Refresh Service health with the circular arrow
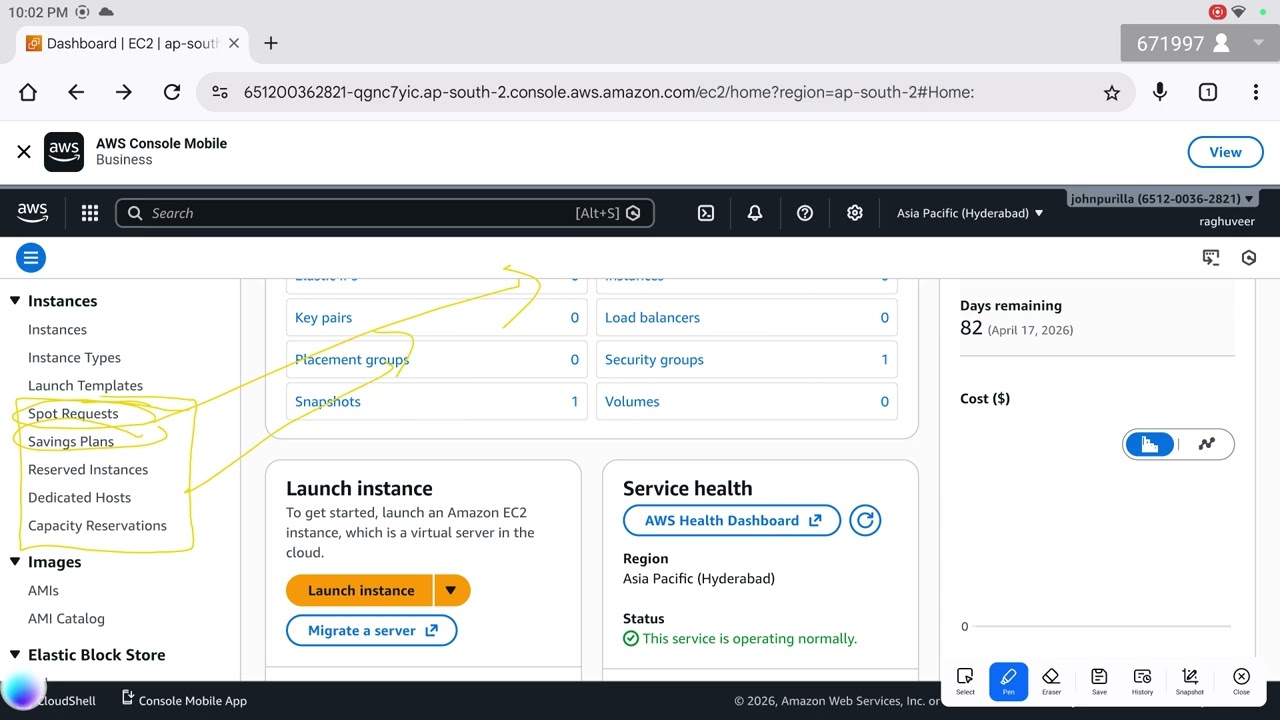 pyautogui.click(x=865, y=520)
